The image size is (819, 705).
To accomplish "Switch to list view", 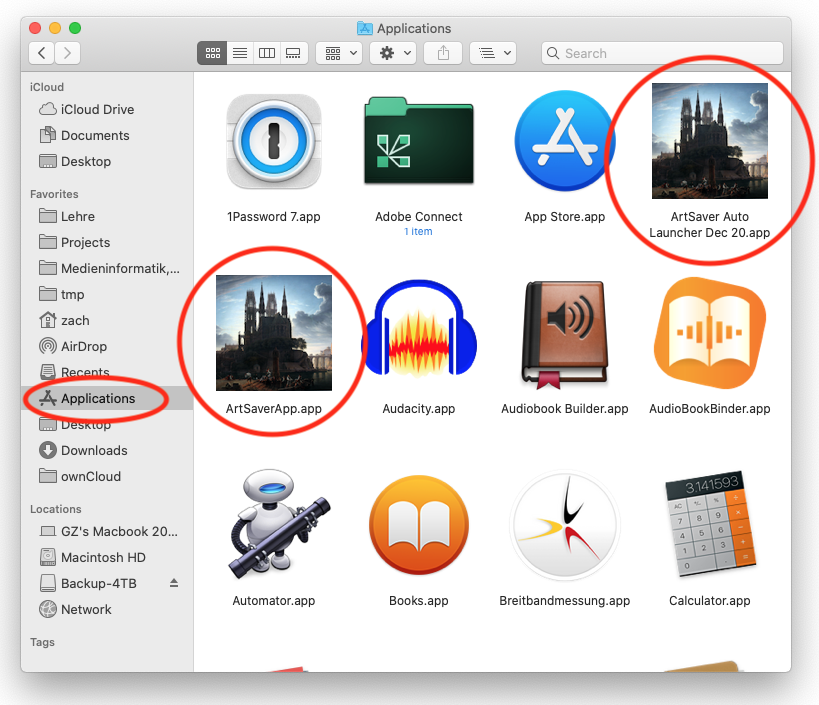I will click(240, 53).
